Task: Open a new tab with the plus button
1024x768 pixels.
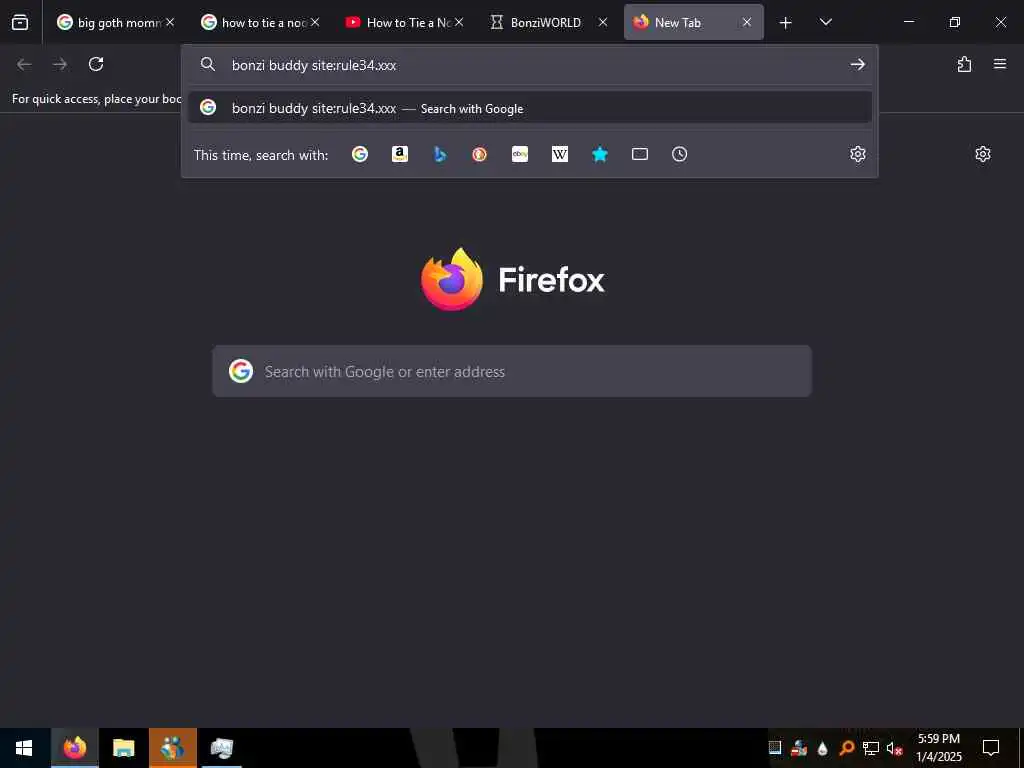Action: point(786,23)
